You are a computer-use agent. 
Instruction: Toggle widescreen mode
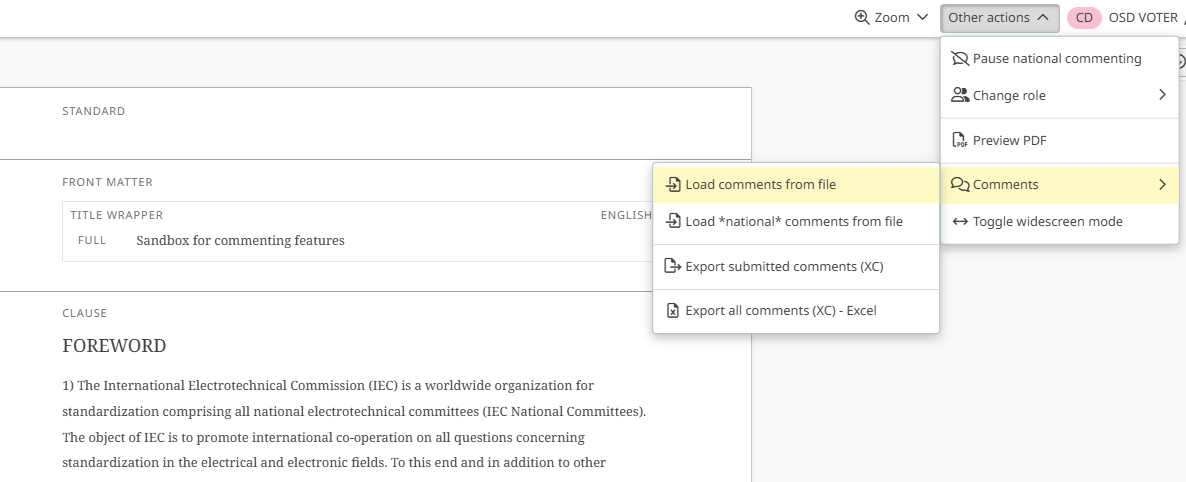pyautogui.click(x=1047, y=222)
